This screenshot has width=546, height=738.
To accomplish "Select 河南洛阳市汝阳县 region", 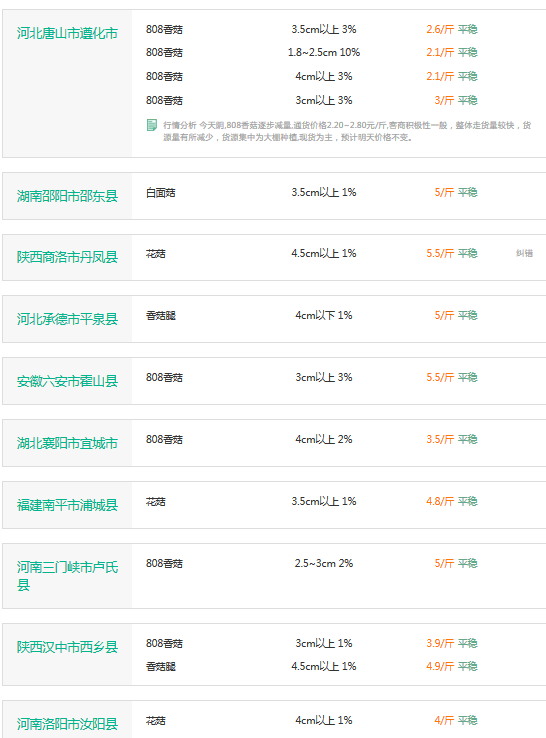I will (67, 724).
